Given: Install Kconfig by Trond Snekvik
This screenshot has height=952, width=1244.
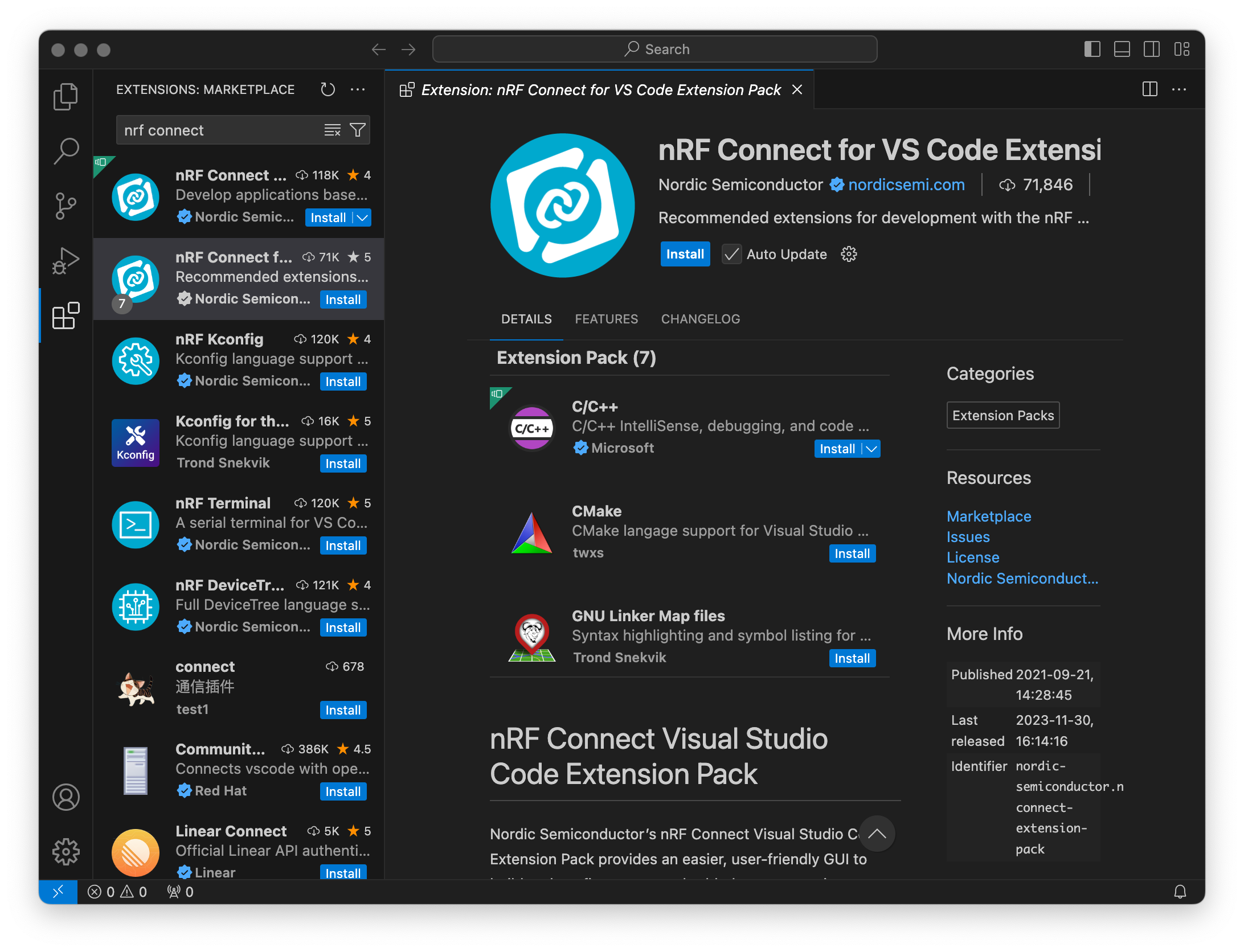Looking at the screenshot, I should 343,463.
